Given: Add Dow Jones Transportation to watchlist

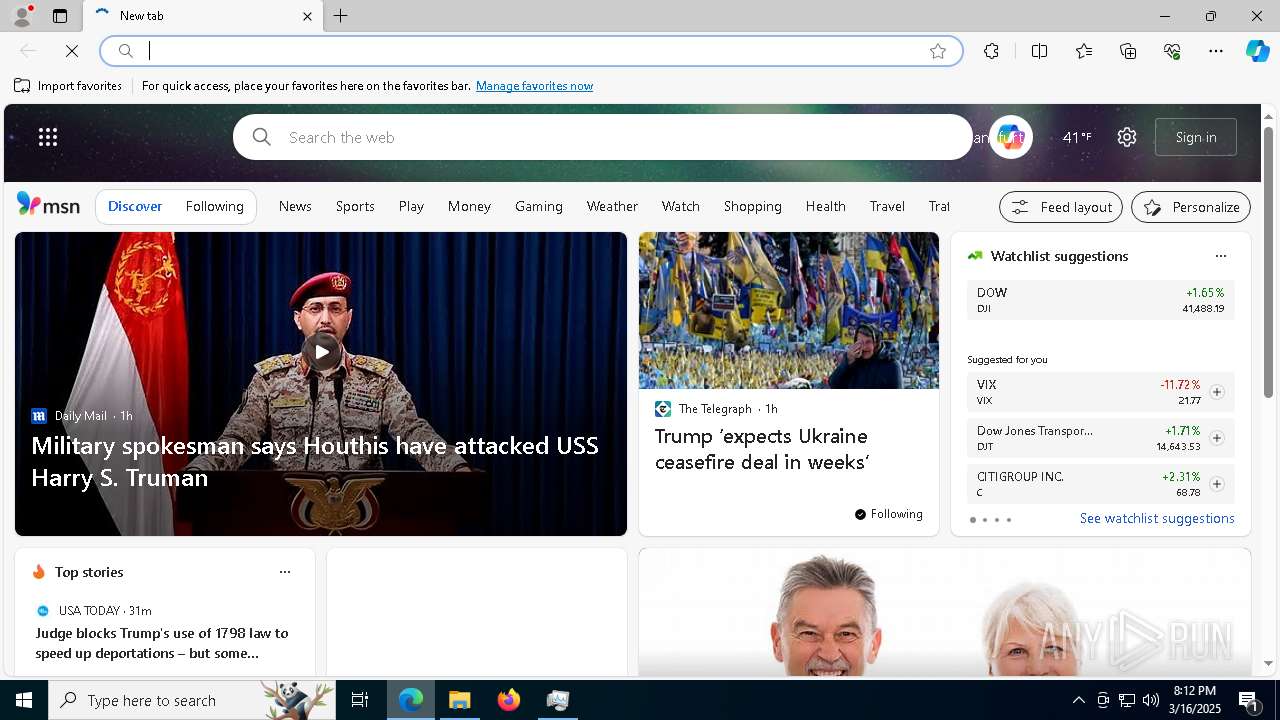Looking at the screenshot, I should pyautogui.click(x=1216, y=438).
